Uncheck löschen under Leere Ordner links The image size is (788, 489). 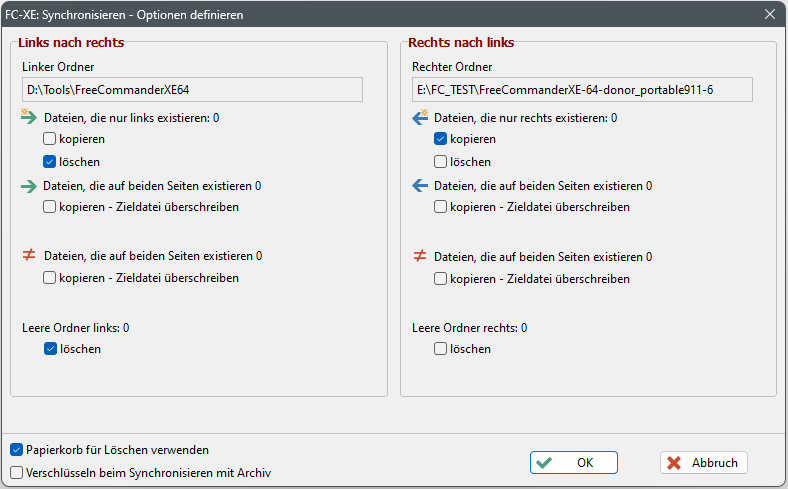point(50,349)
